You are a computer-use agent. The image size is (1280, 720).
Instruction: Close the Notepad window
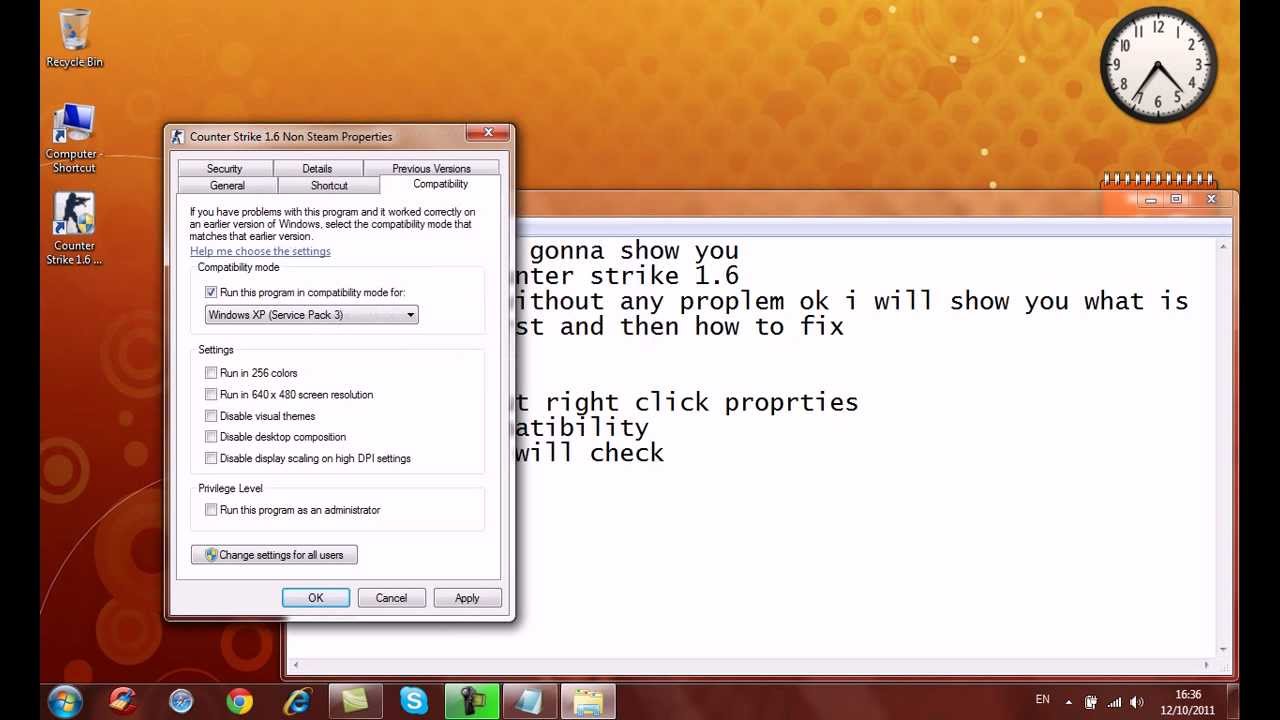tap(1211, 200)
